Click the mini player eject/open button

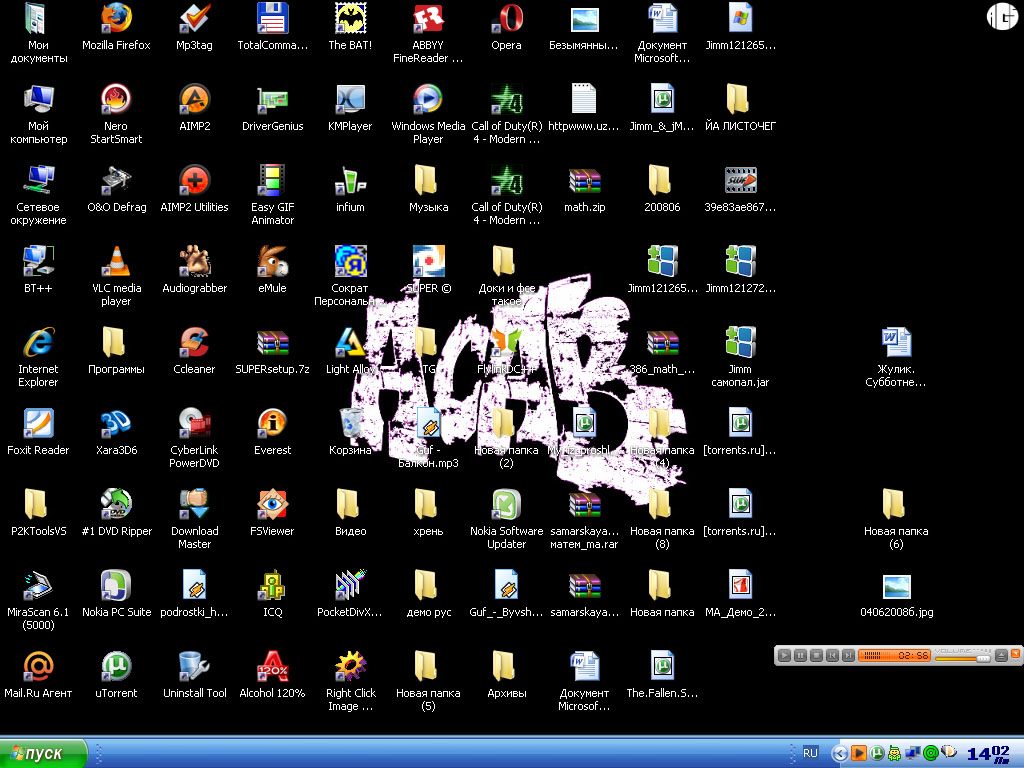tap(1001, 655)
